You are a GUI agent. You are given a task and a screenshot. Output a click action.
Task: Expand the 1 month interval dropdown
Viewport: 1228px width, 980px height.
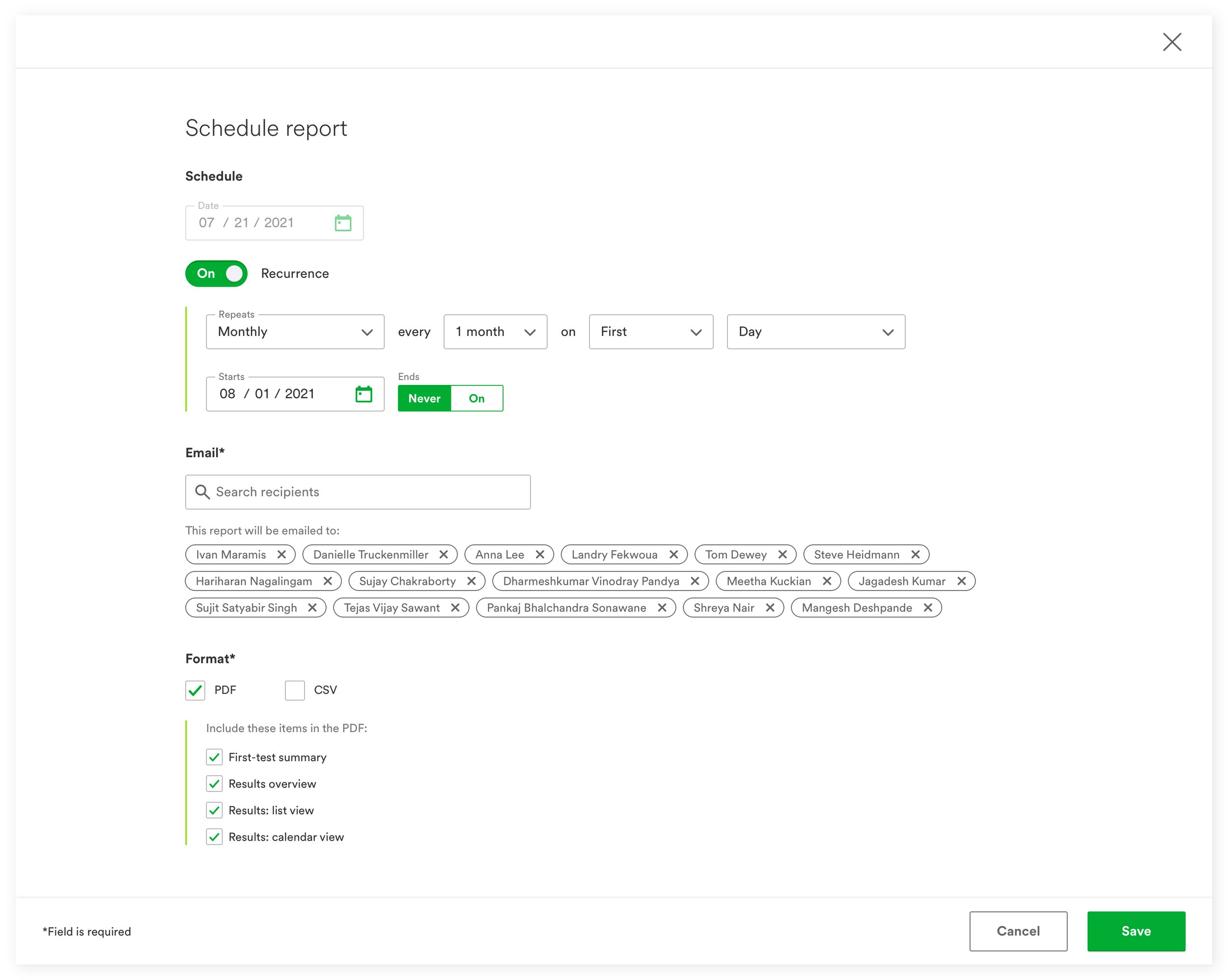pos(494,332)
